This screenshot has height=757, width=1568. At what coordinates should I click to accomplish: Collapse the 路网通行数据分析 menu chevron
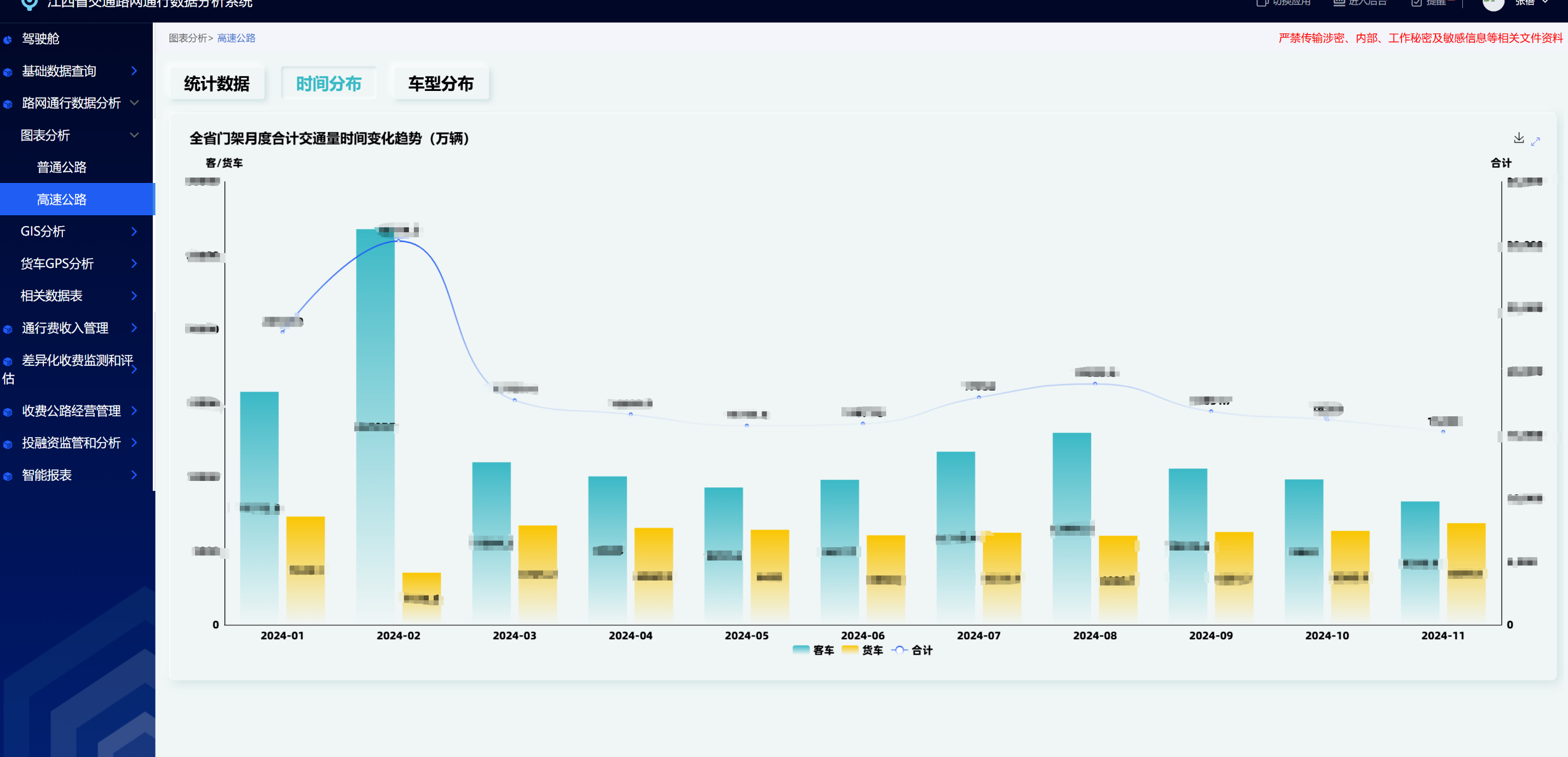click(x=135, y=102)
